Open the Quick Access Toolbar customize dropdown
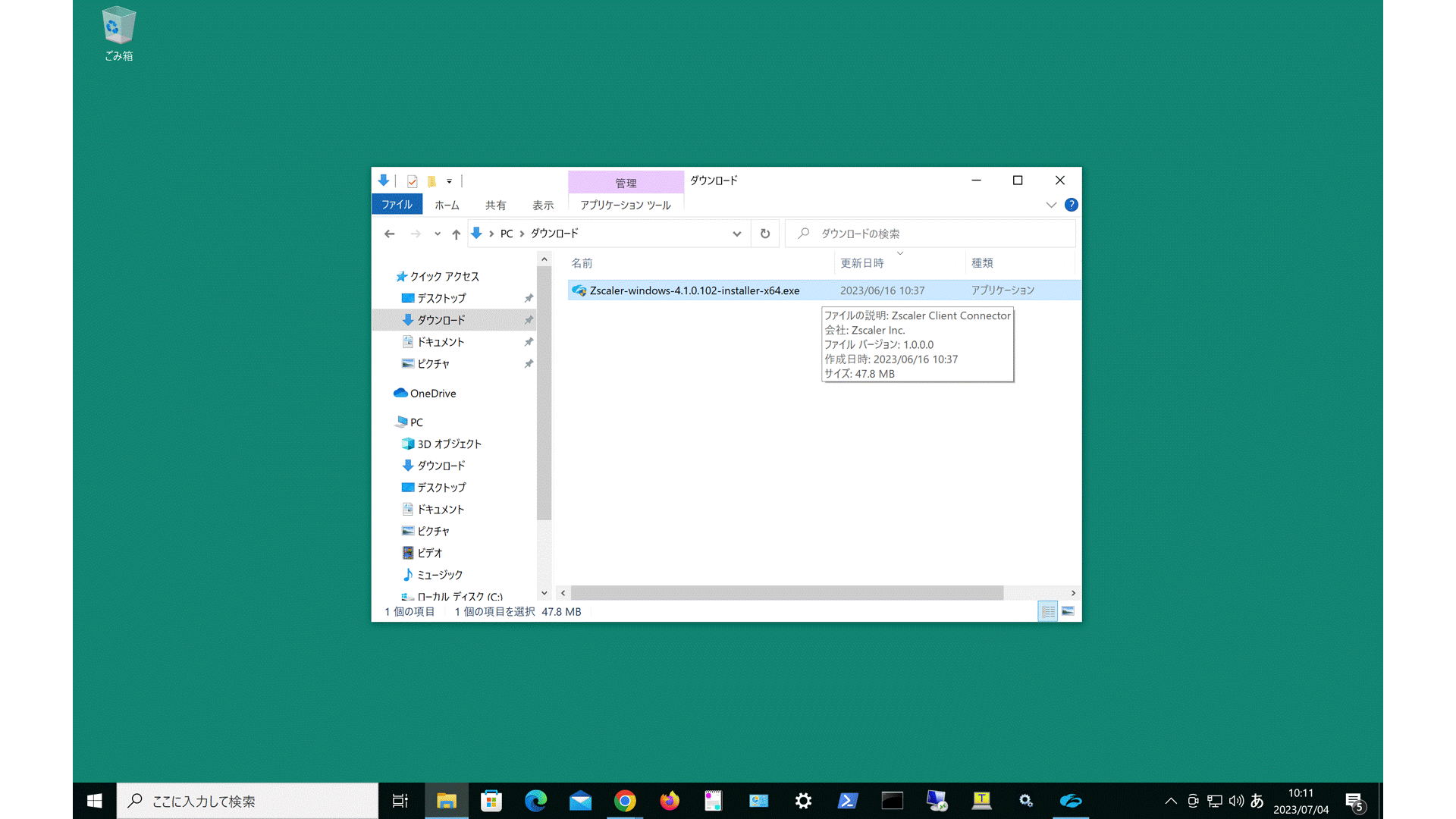This screenshot has height=819, width=1456. point(449,180)
